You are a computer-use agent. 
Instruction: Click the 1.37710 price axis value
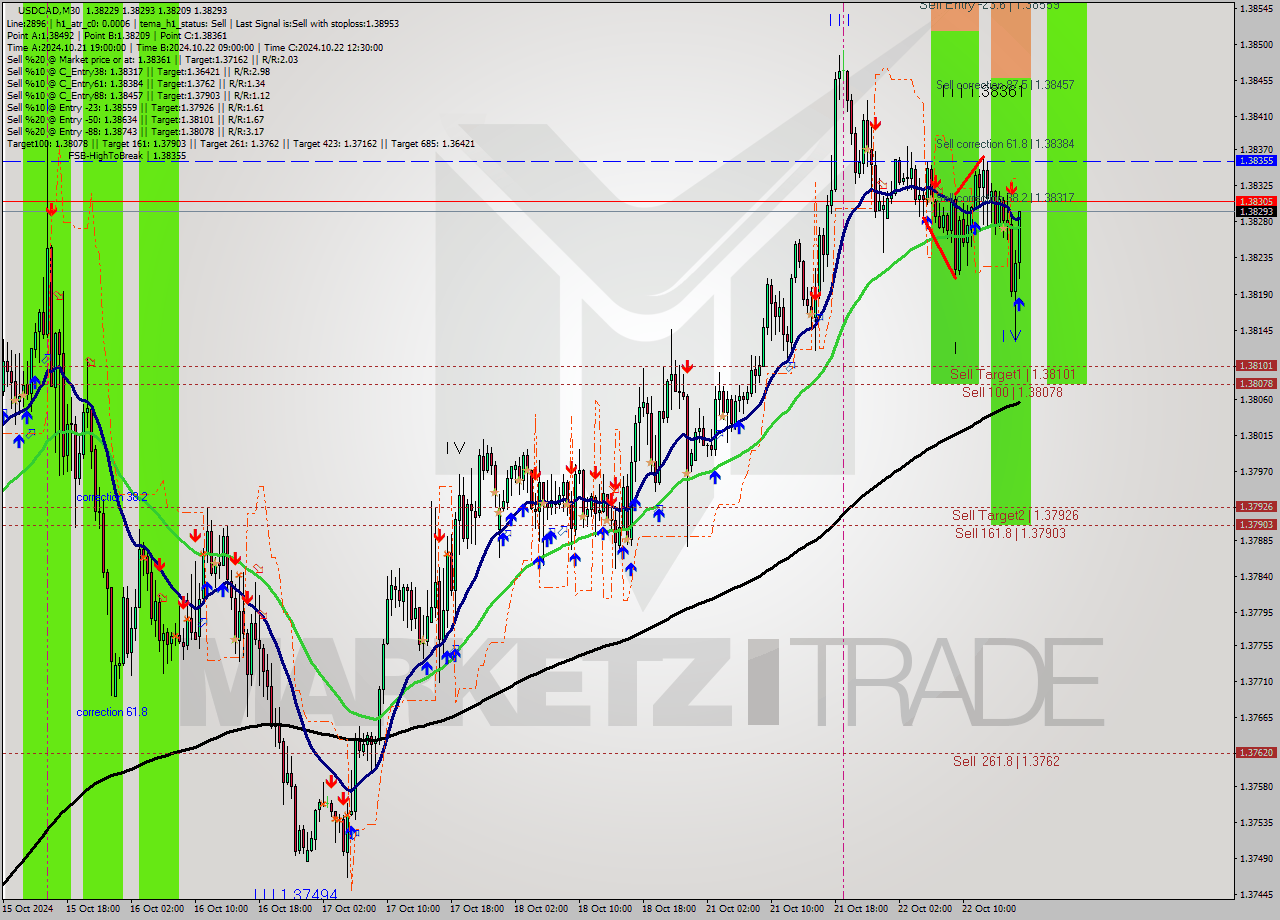[x=1256, y=682]
